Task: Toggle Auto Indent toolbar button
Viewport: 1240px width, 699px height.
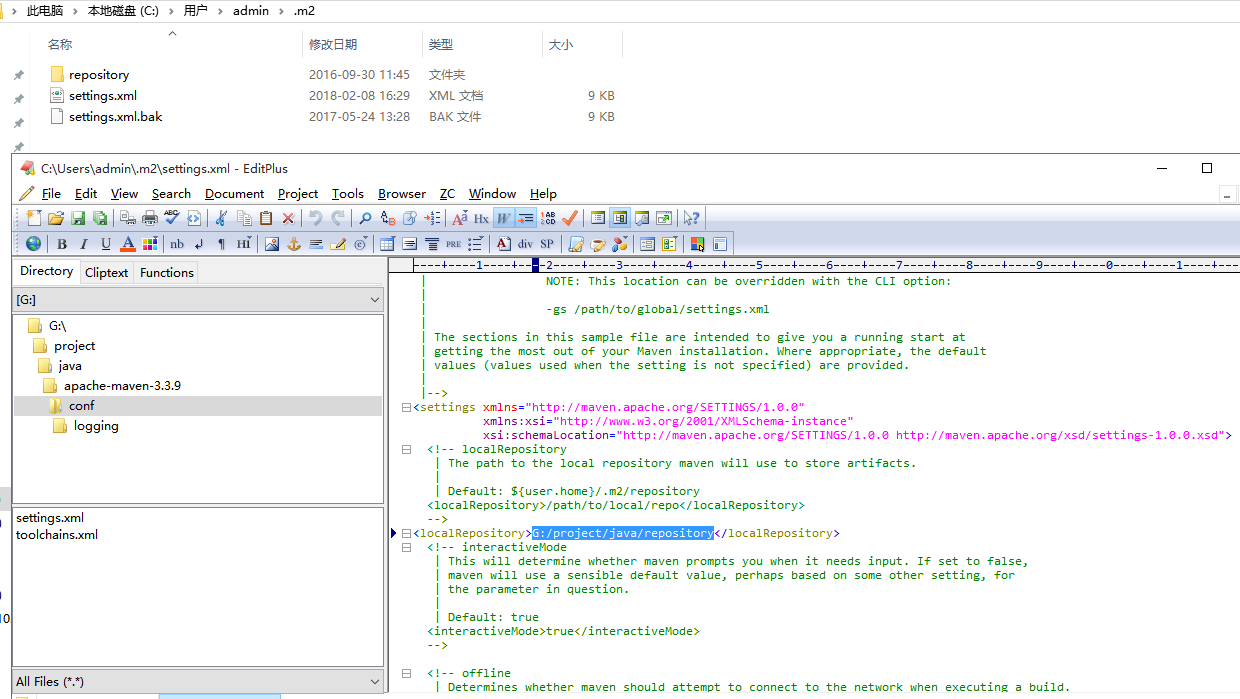Action: (526, 218)
